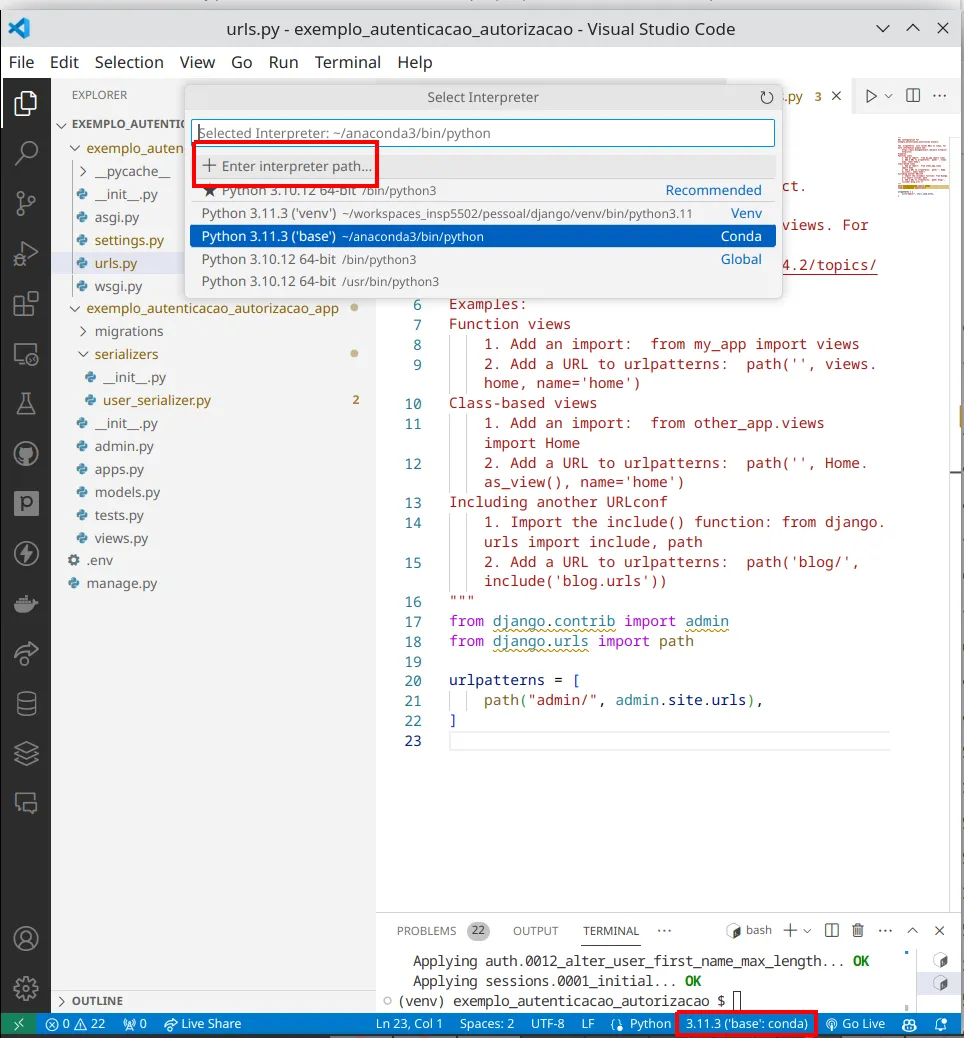Open views.py in the explorer
This screenshot has height=1038, width=964.
click(121, 538)
